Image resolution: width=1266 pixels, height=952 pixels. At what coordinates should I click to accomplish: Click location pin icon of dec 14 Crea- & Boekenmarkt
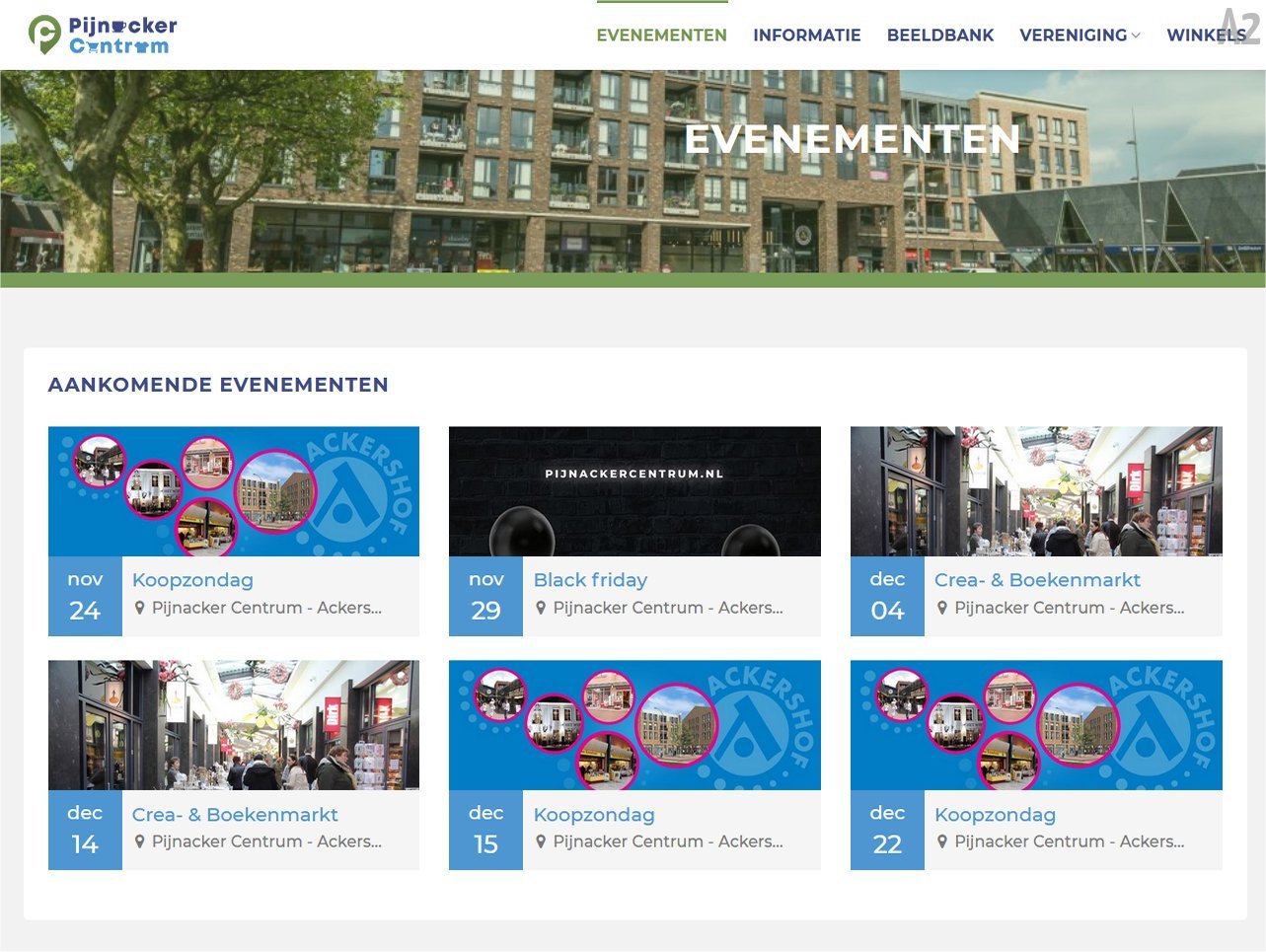[x=140, y=842]
